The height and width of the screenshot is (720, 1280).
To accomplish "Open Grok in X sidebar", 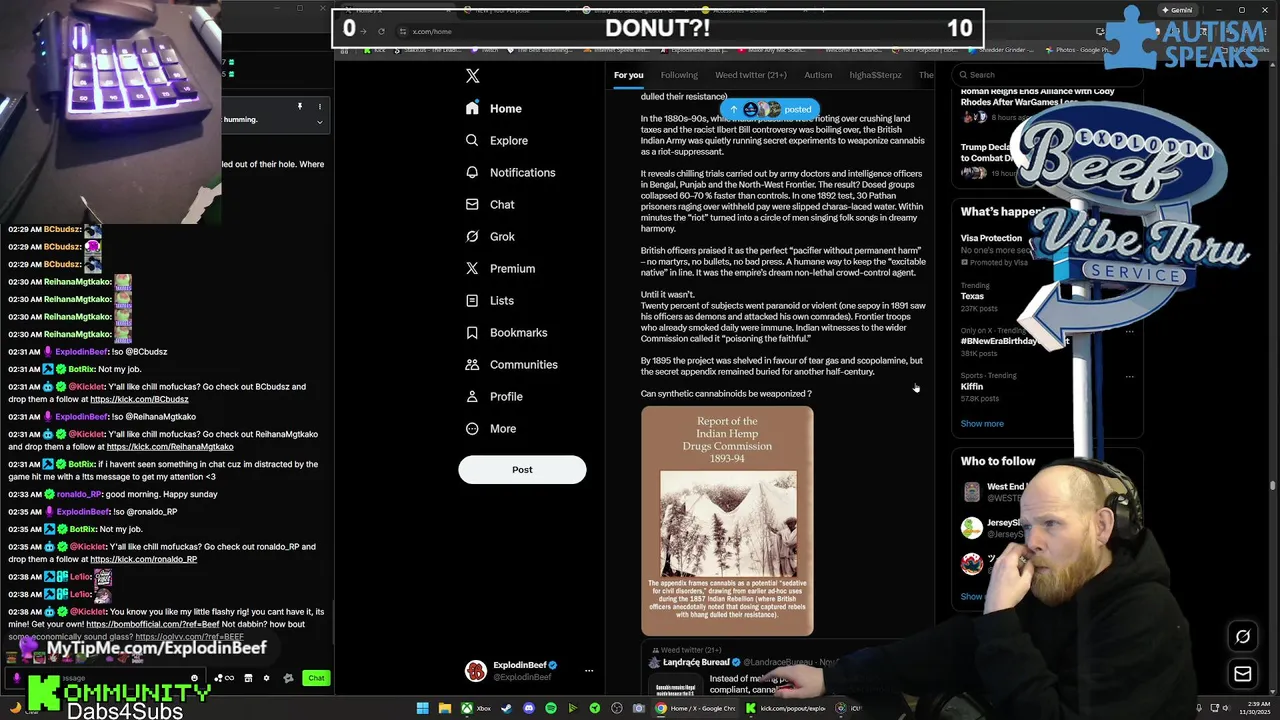I will coord(490,236).
